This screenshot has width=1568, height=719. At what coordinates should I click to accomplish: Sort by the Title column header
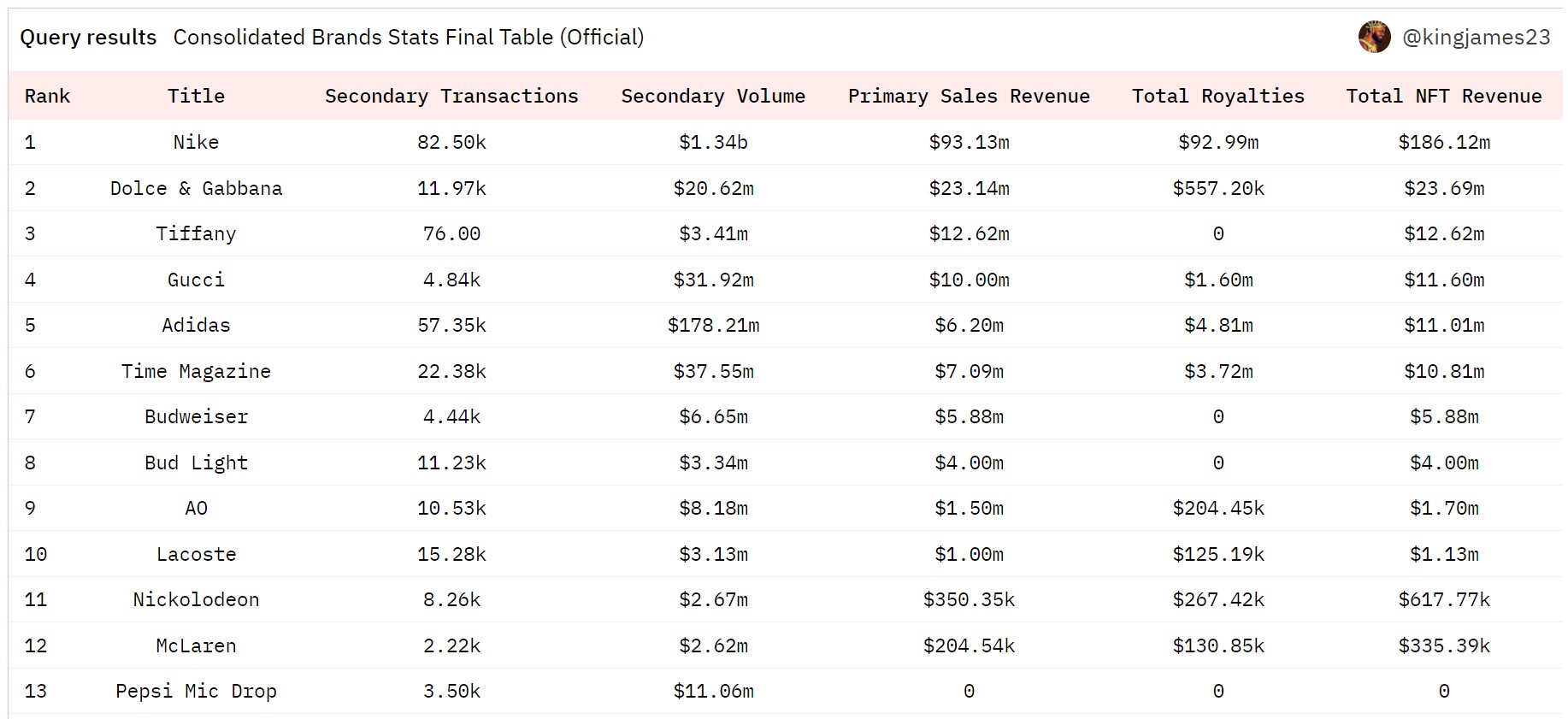pyautogui.click(x=196, y=96)
